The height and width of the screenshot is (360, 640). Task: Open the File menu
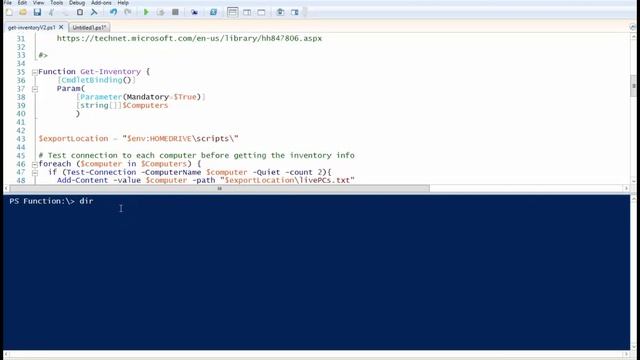click(x=7, y=3)
